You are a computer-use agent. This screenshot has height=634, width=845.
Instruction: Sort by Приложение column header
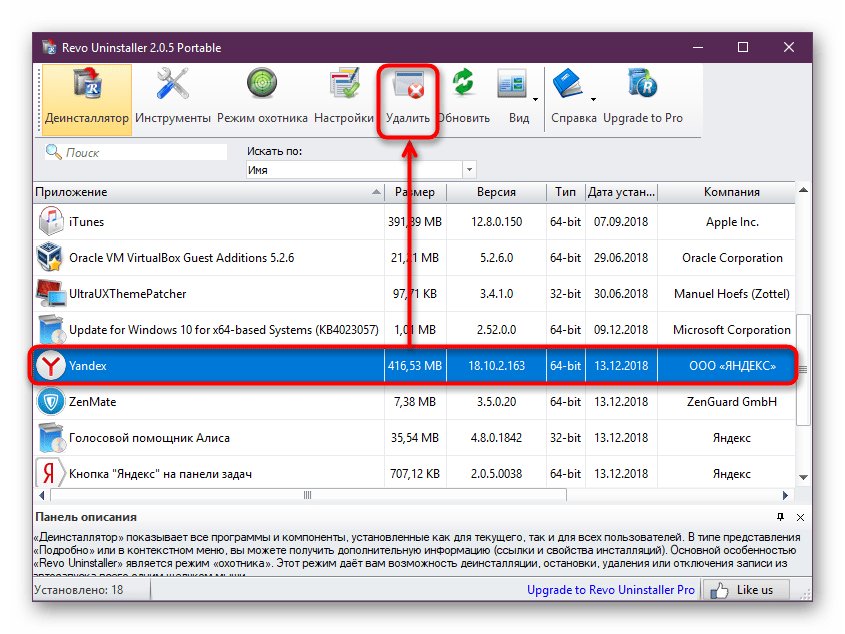coord(200,192)
